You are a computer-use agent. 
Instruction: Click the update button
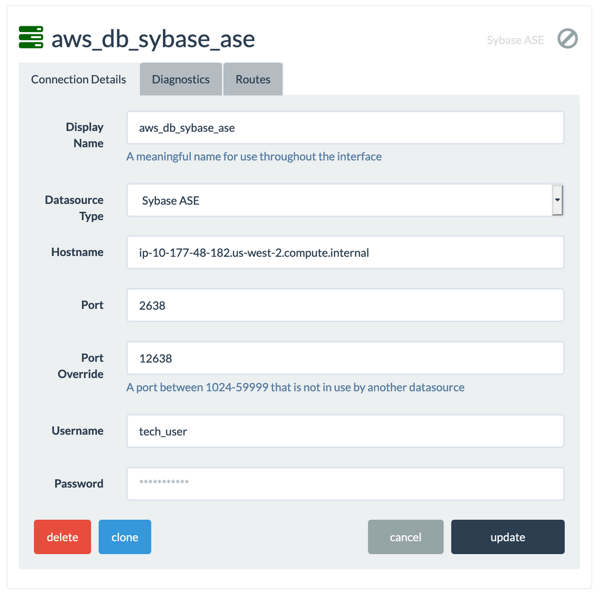coord(508,537)
